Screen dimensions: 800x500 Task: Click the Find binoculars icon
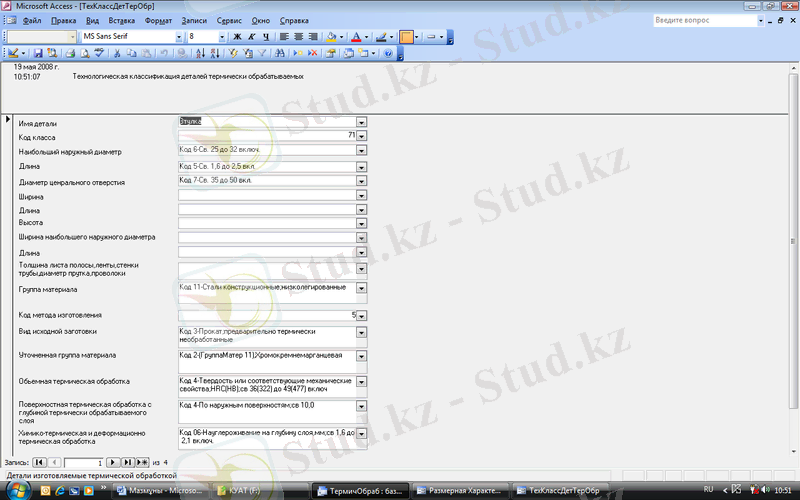tap(280, 53)
